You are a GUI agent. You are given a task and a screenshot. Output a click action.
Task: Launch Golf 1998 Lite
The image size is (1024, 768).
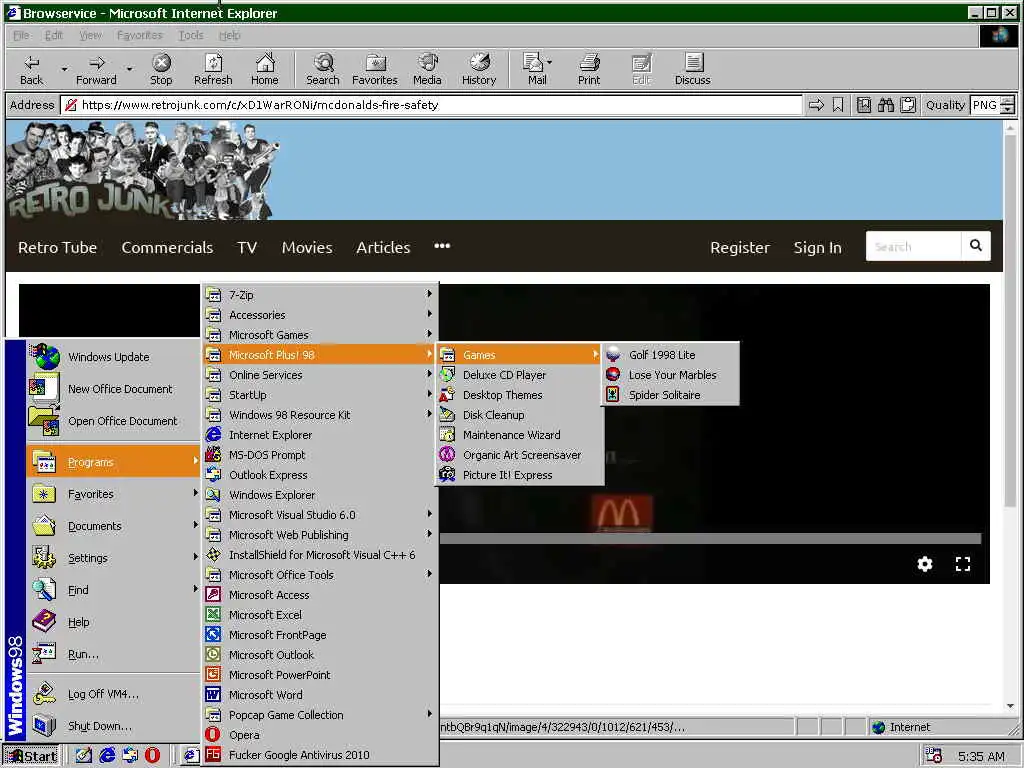coord(671,355)
